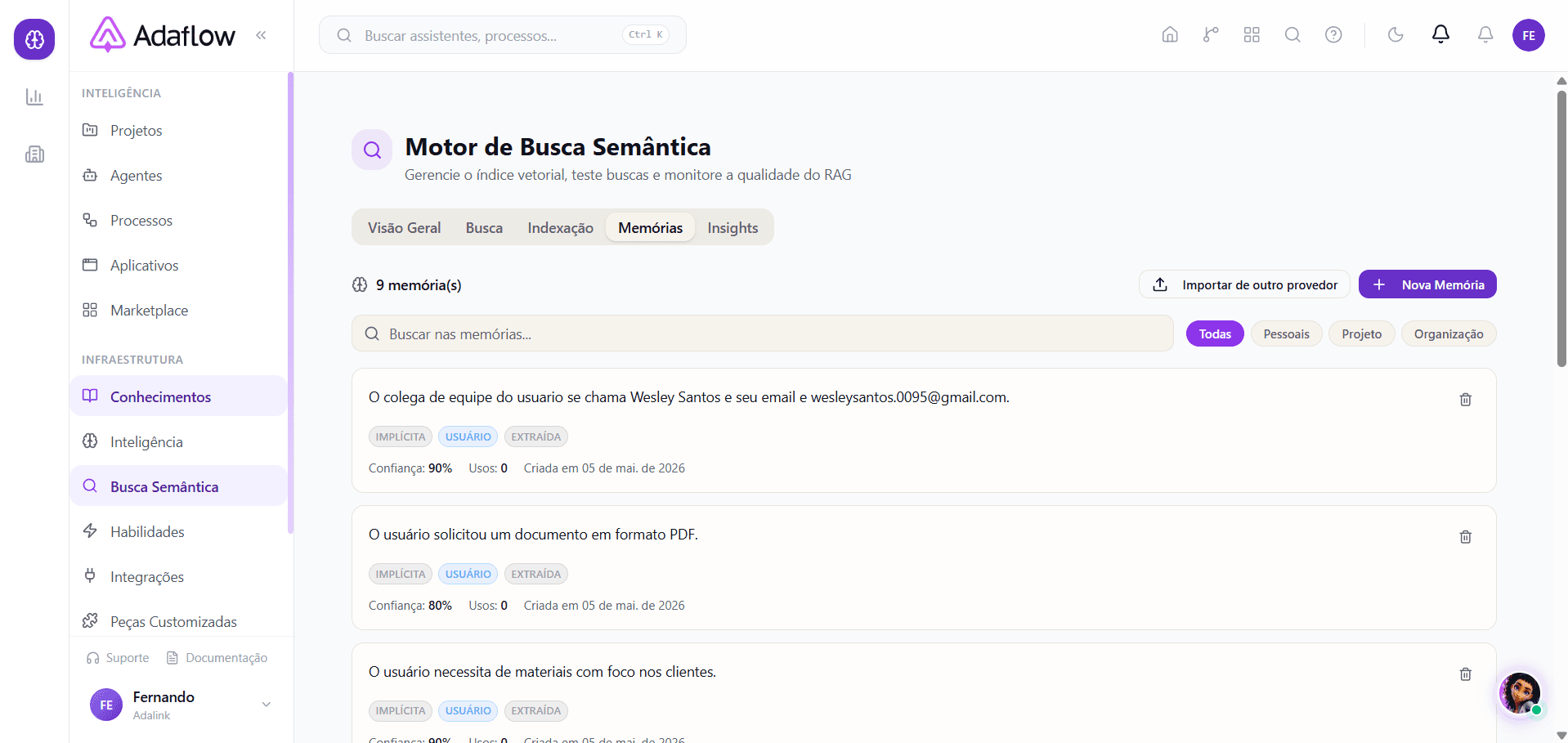Open the building organization rail icon
1568x743 pixels.
[34, 154]
